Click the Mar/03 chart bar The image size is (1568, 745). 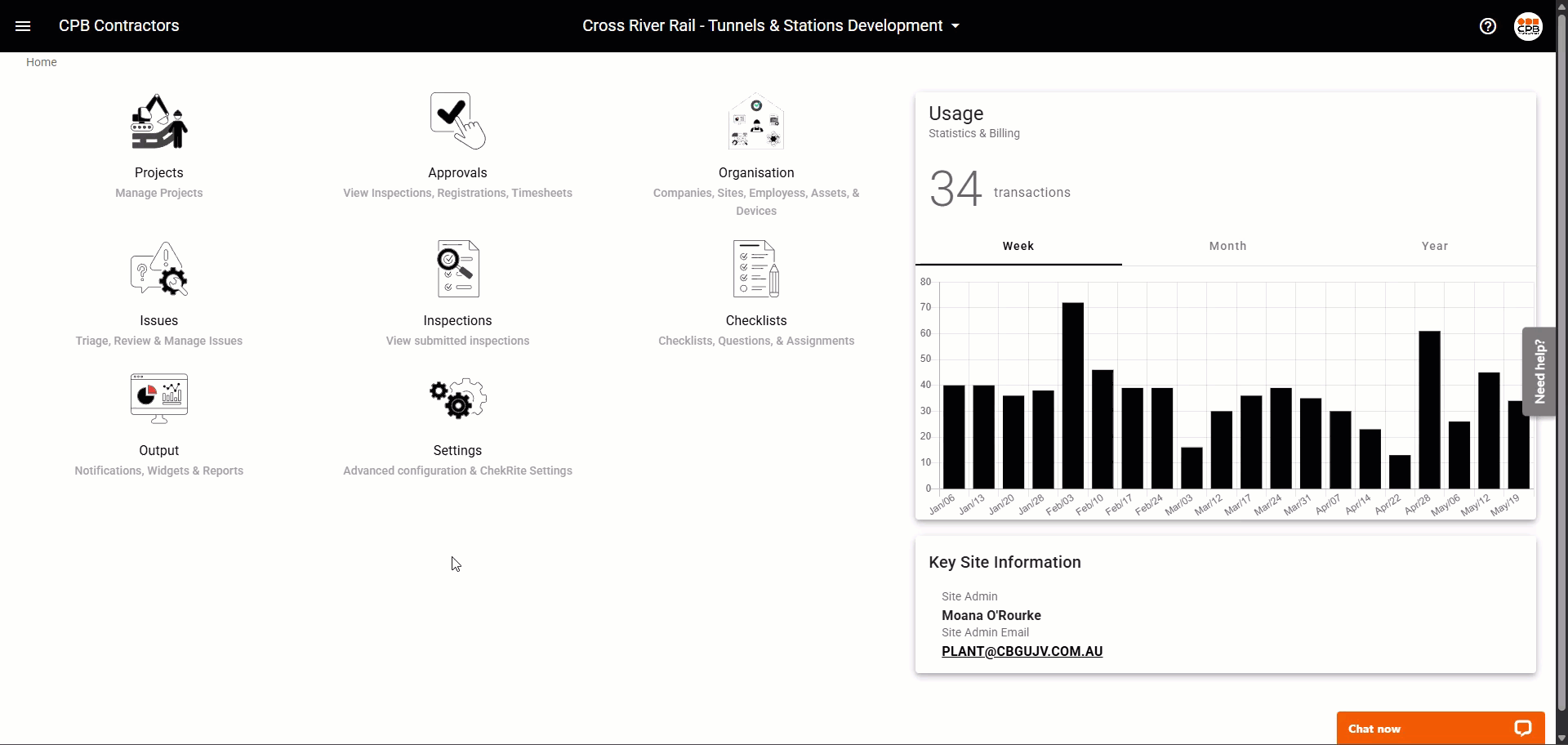tap(1192, 468)
